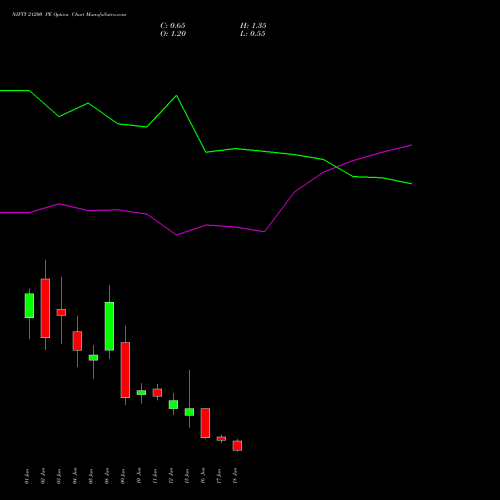500x500 pixels.
Task: Click the '02 Jan' date axis label
Action: pos(43,476)
